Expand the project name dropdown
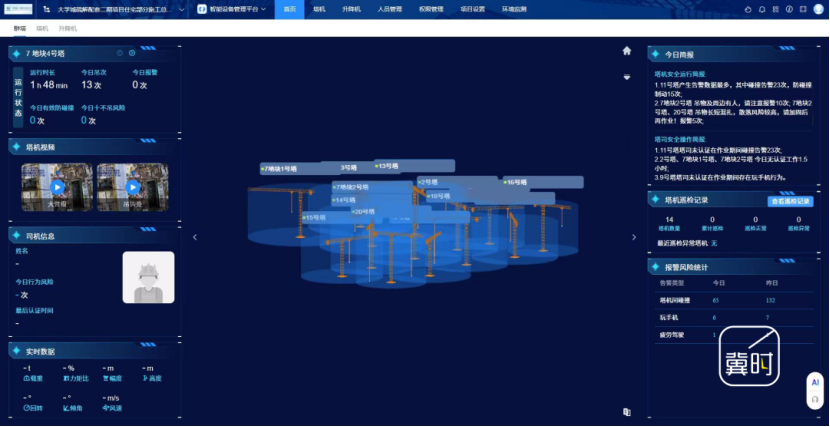Viewport: 830px width, 427px height. 180,9
